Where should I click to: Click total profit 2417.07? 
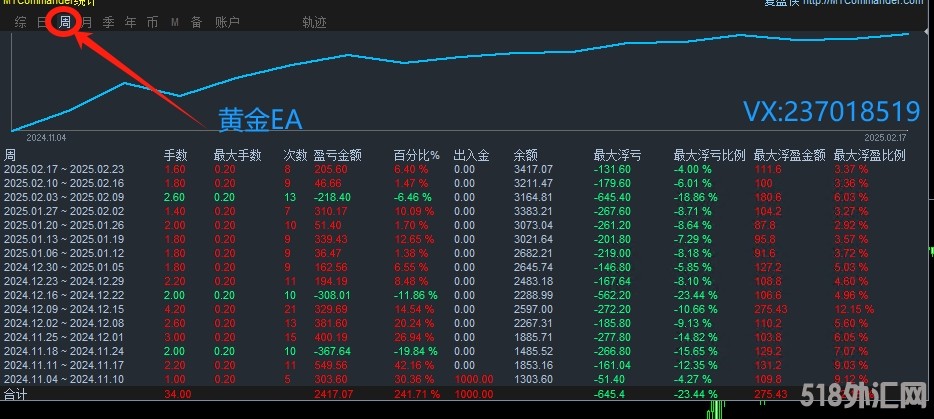click(x=334, y=394)
